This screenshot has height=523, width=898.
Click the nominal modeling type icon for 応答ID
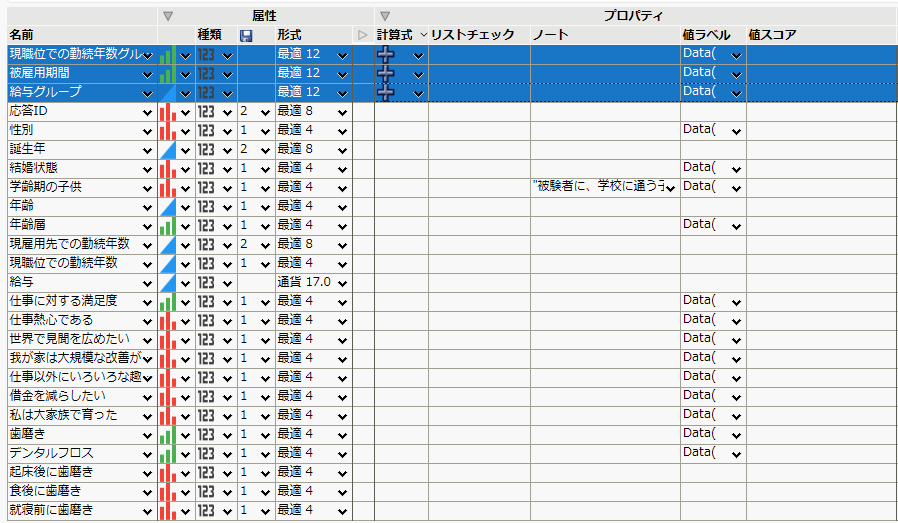click(168, 112)
